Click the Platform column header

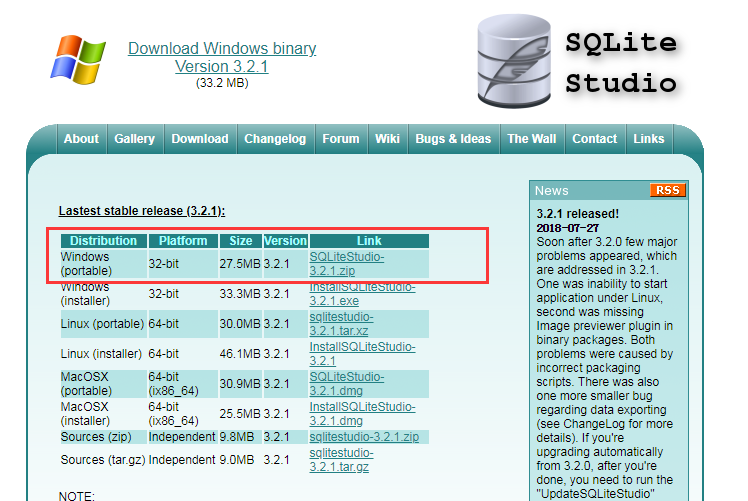183,240
